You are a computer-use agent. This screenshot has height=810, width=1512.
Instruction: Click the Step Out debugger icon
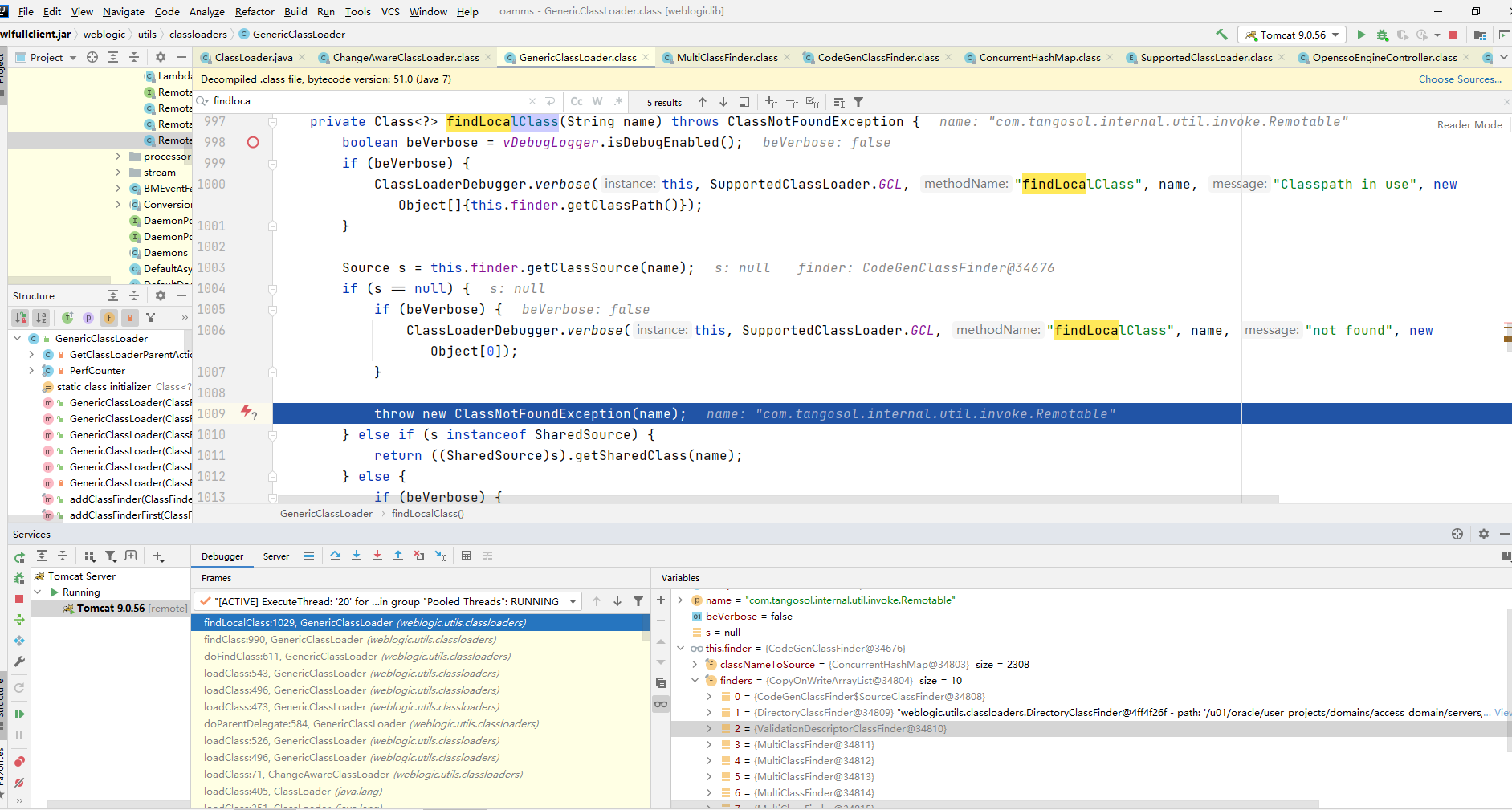398,556
